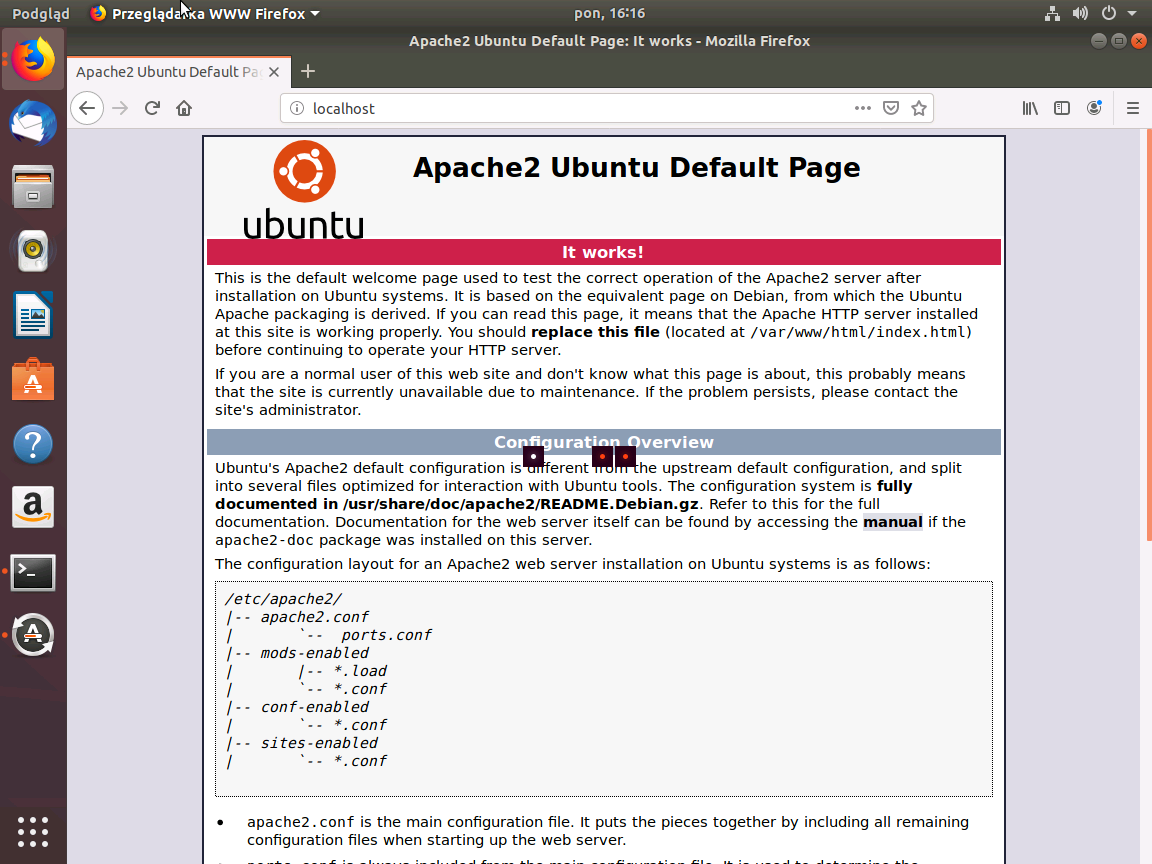1152x864 pixels.
Task: Launch Firefox from the dock
Action: (33, 59)
